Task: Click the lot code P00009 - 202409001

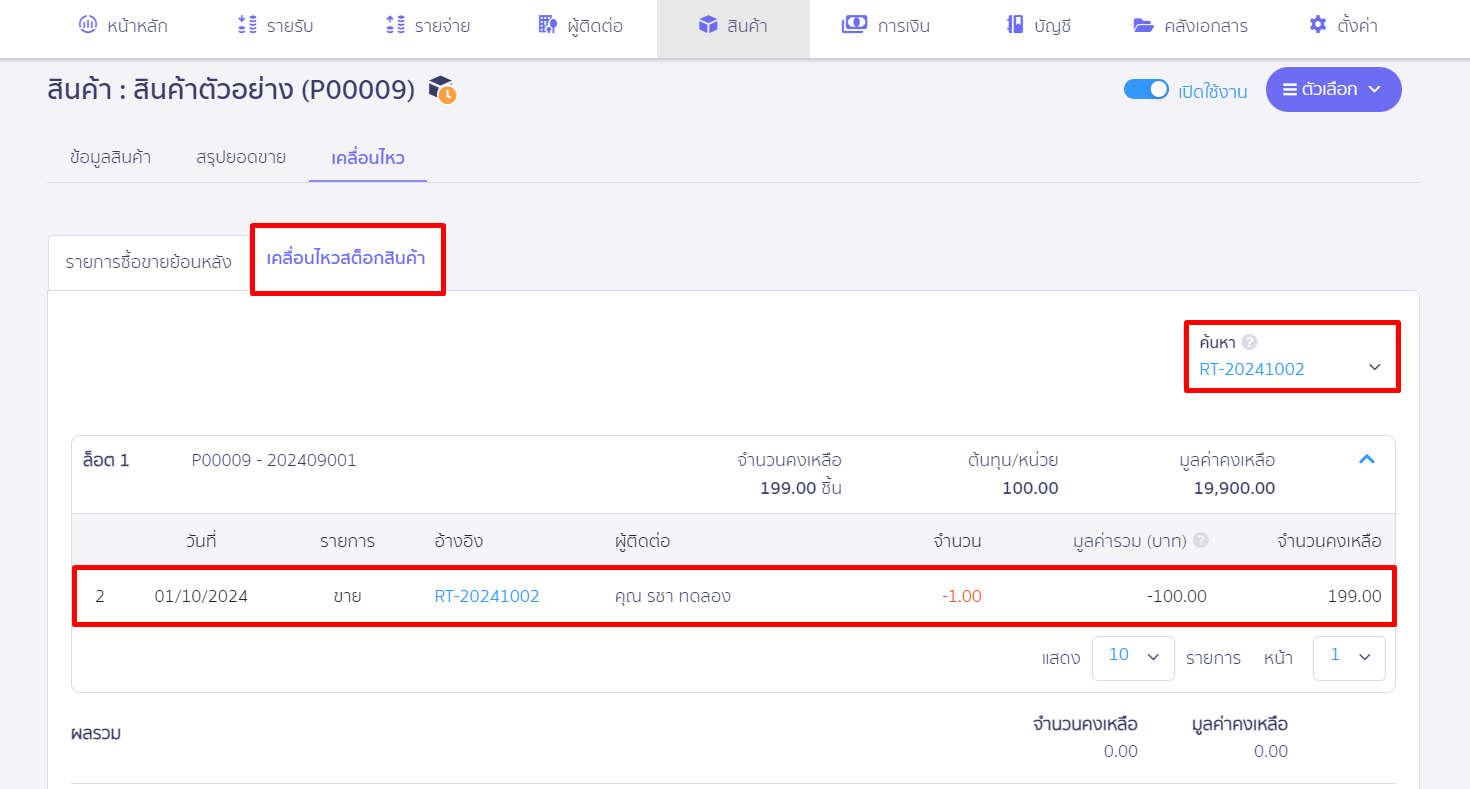Action: pyautogui.click(x=274, y=460)
